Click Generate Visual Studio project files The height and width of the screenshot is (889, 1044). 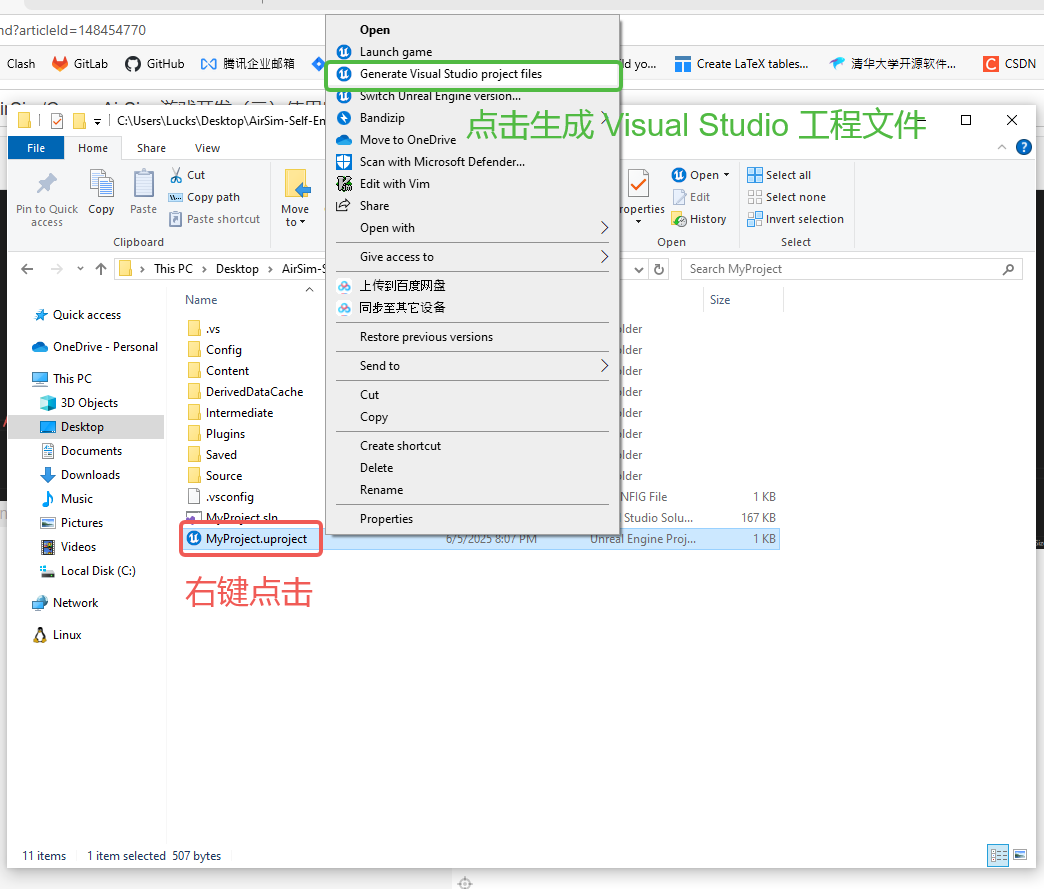coord(472,74)
